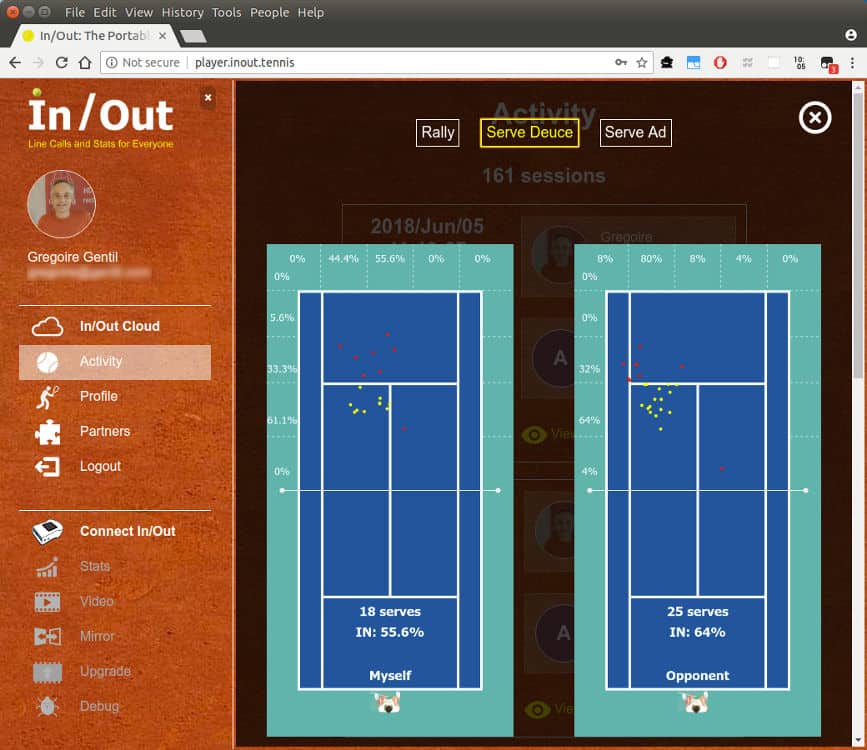This screenshot has height=750, width=867.
Task: Click the user profile photo
Action: pos(61,204)
